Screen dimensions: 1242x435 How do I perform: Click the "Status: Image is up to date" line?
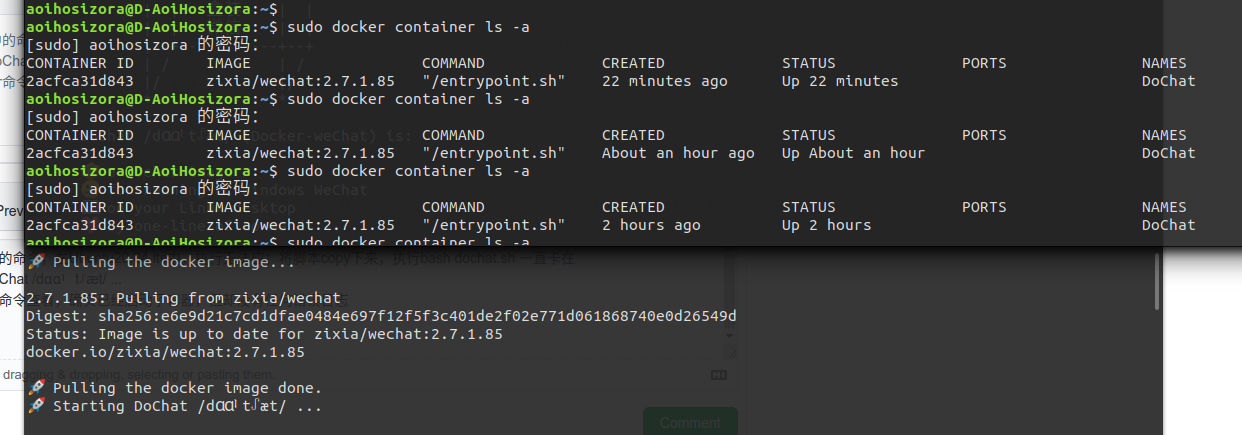pos(264,334)
